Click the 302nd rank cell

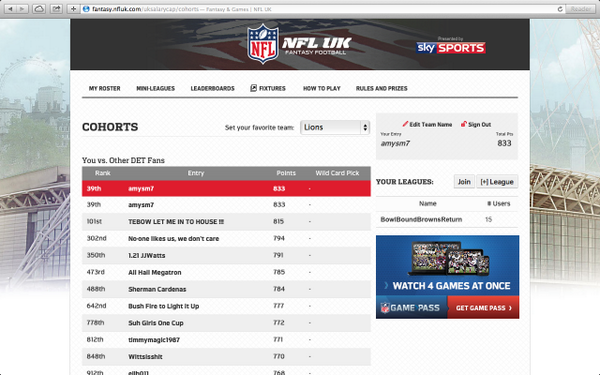(x=96, y=238)
